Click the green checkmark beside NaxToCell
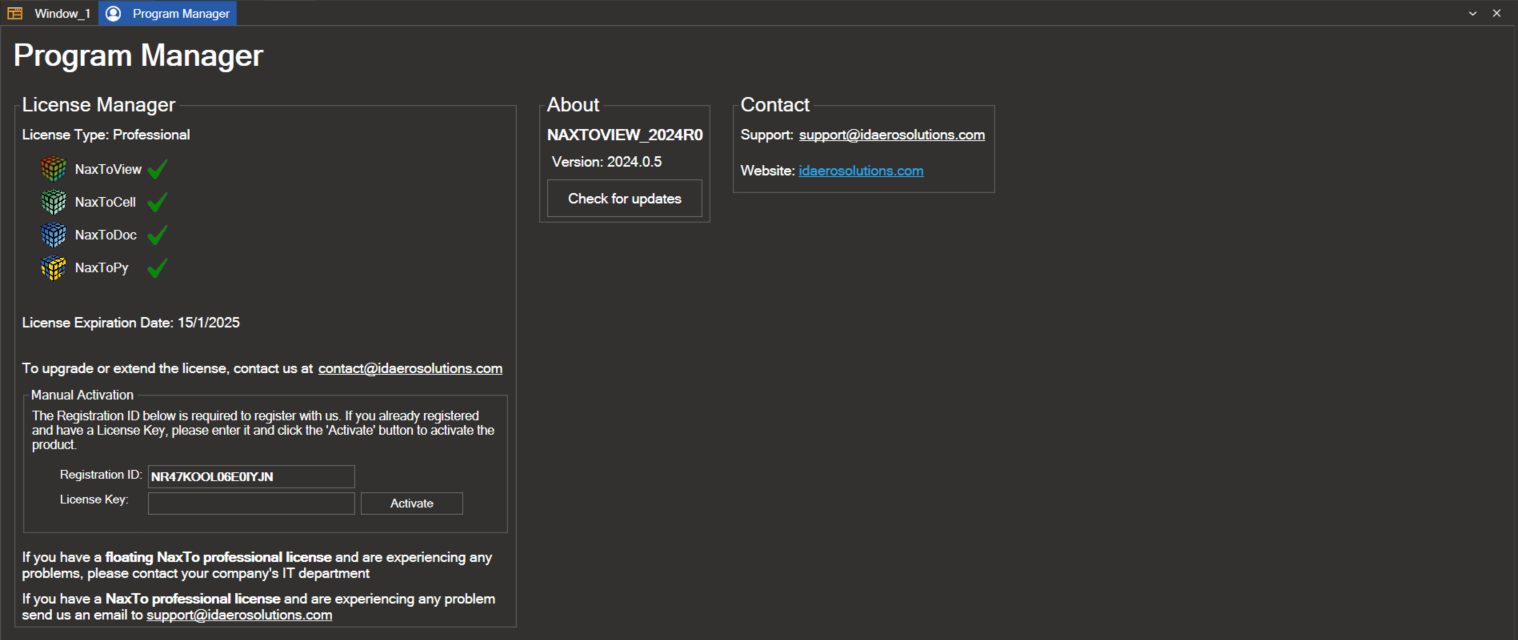 point(157,202)
